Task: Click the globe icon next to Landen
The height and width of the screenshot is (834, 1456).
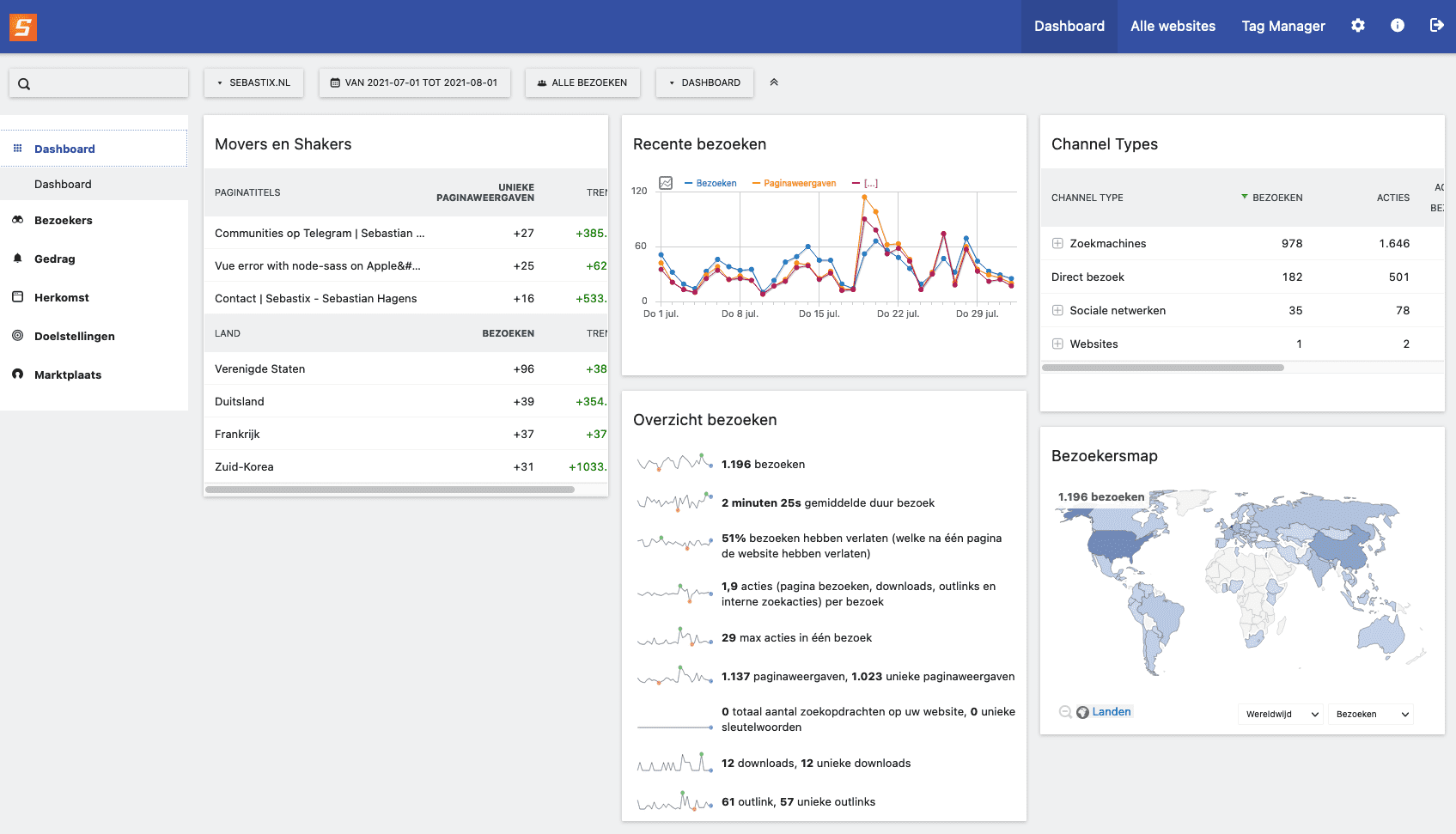Action: [1082, 712]
